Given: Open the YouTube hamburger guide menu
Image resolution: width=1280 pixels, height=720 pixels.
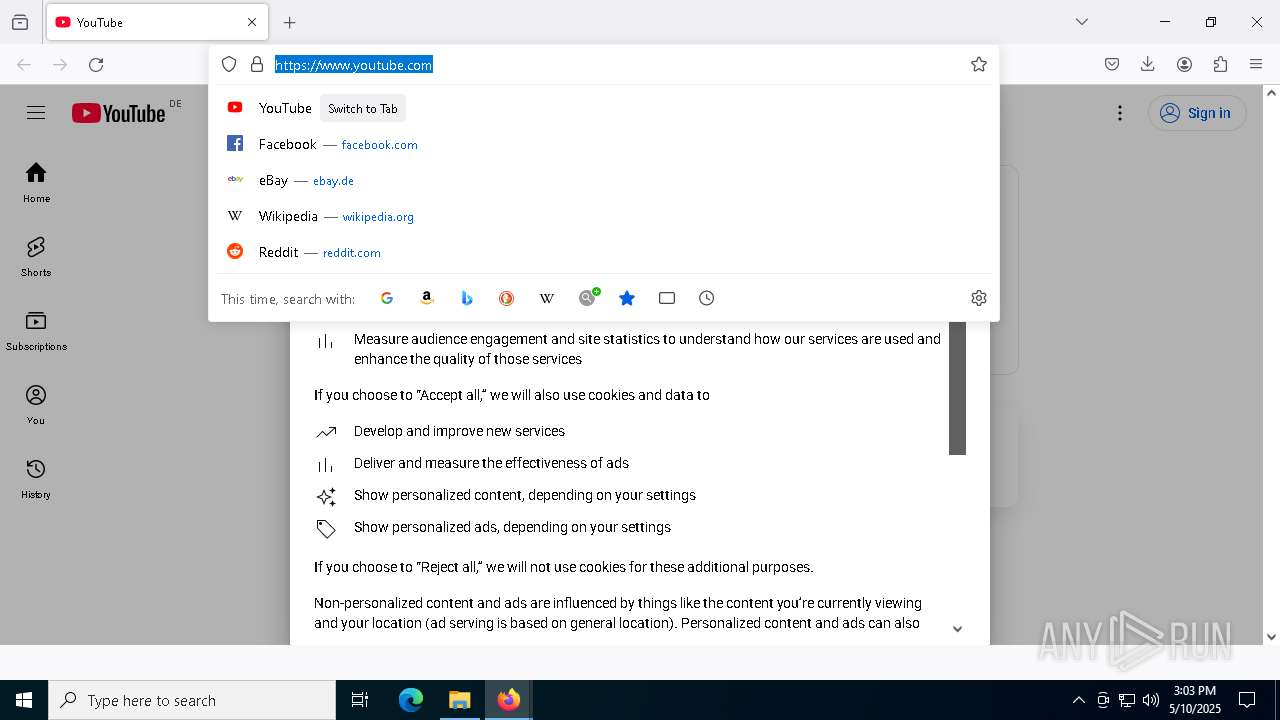Looking at the screenshot, I should (x=36, y=113).
